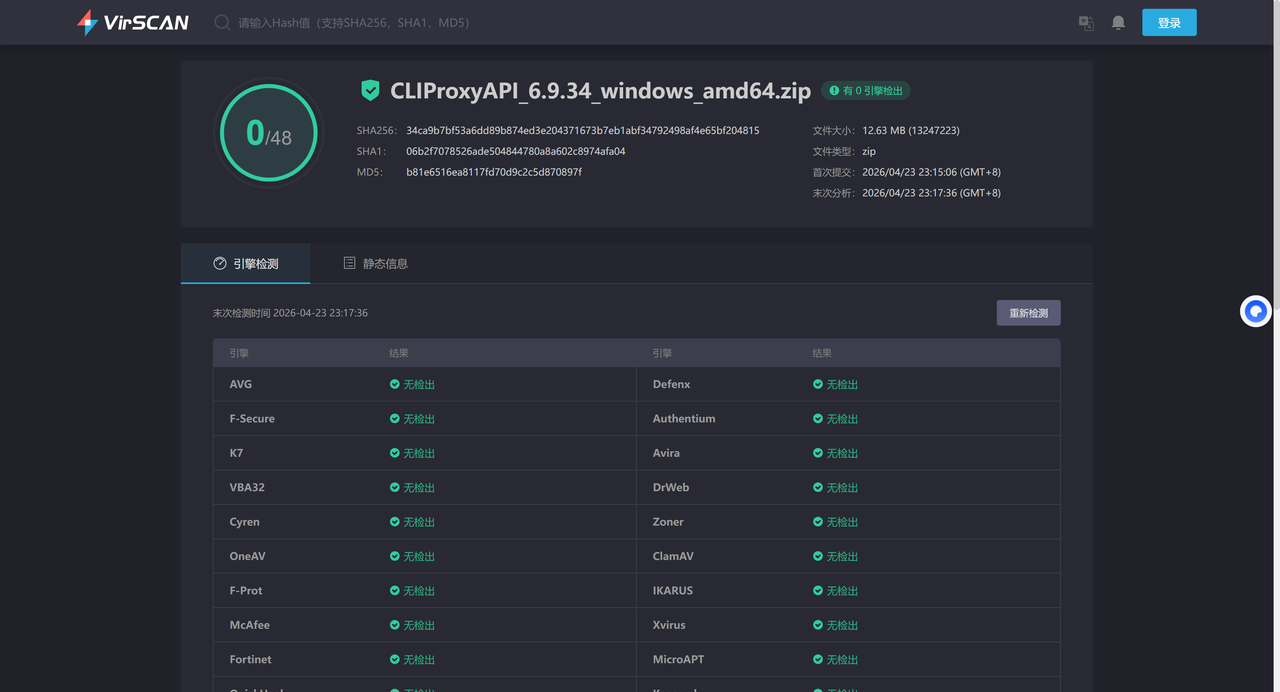Screen dimensions: 1280x692
Task: Switch to the 静态信息 tab
Action: coord(376,264)
